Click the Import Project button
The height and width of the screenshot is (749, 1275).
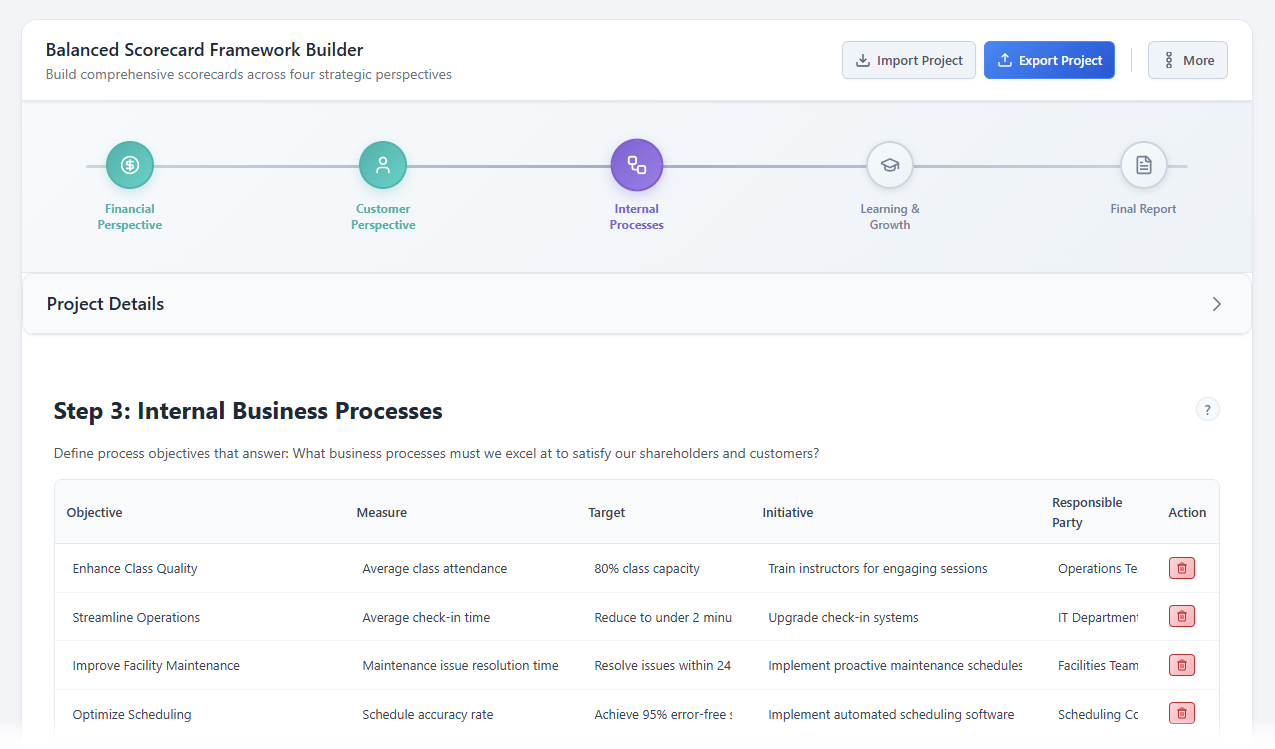pos(908,60)
